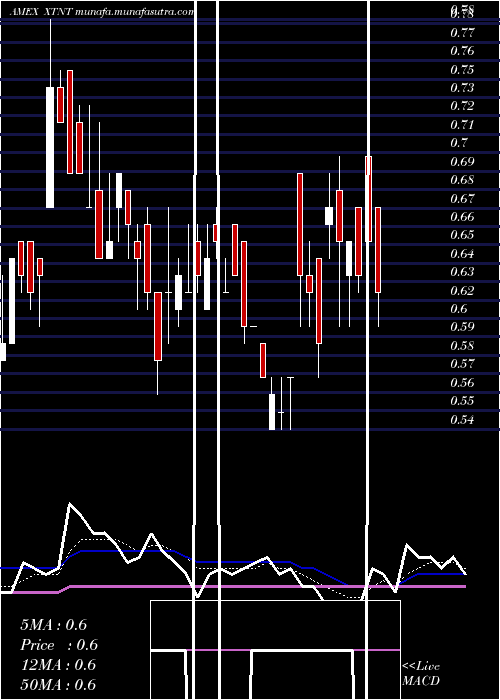Click the 0.65 price axis label
The height and width of the screenshot is (700, 500).
coord(462,235)
